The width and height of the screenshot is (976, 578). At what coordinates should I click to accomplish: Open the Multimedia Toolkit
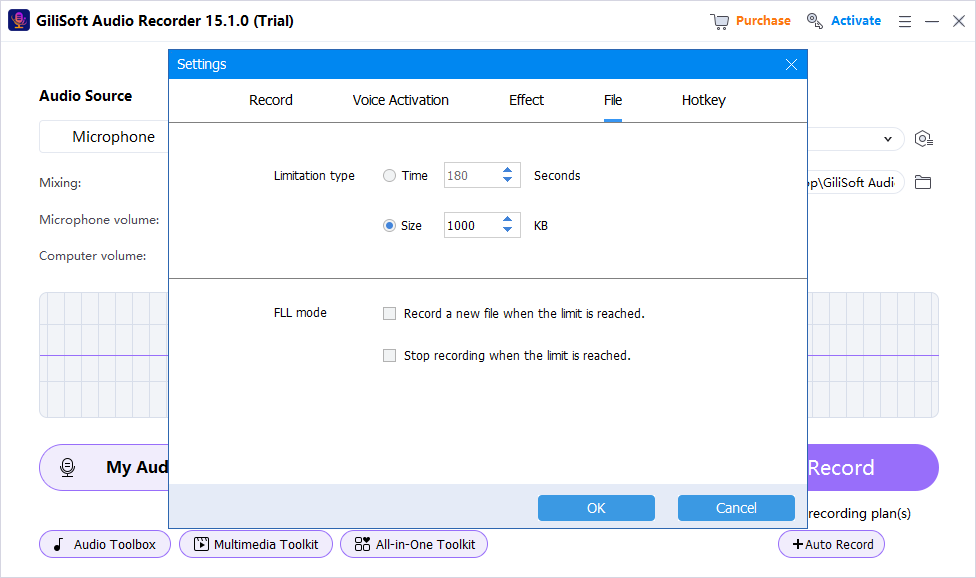[x=256, y=544]
